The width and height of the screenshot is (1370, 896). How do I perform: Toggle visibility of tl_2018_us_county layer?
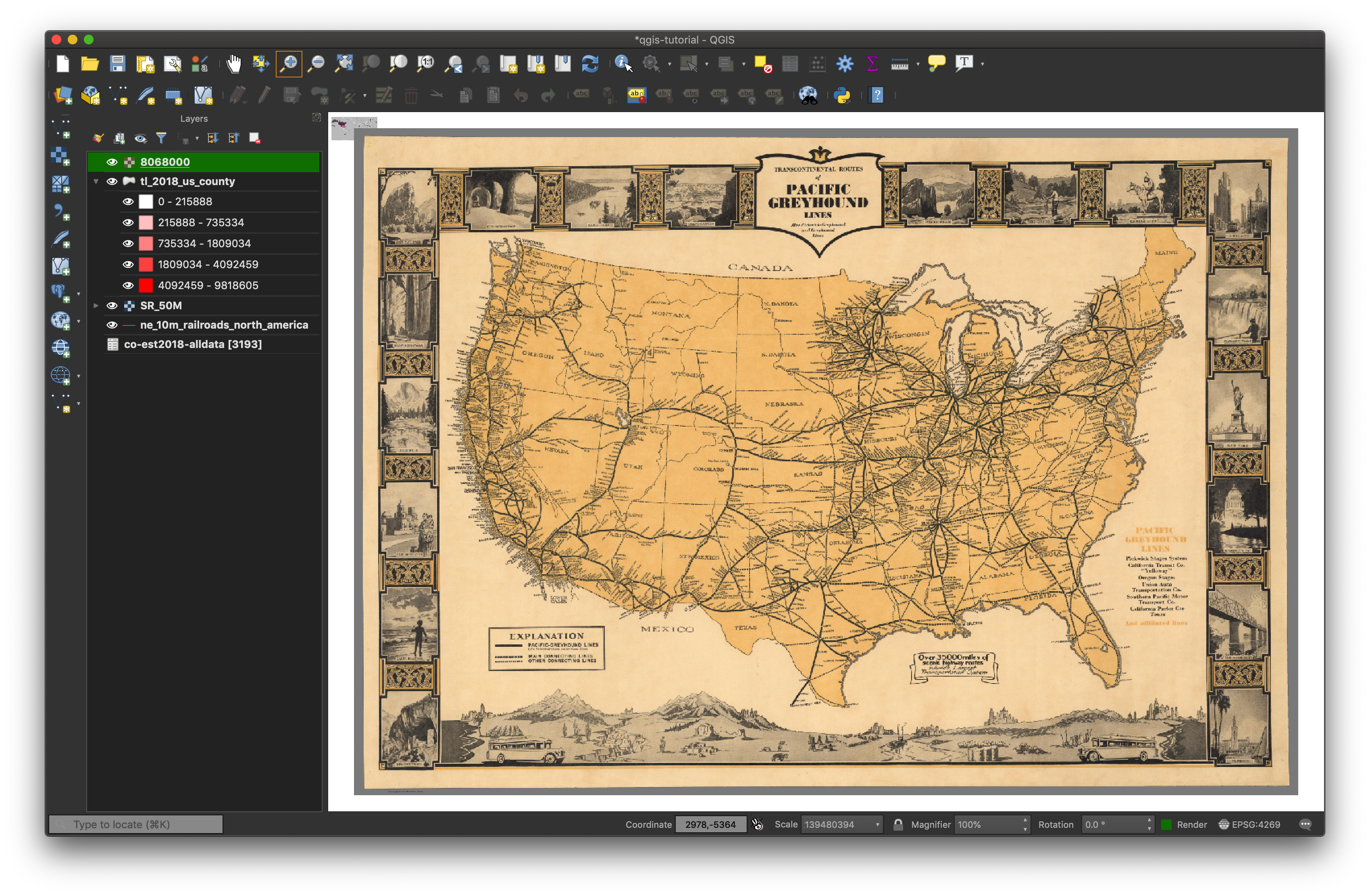112,181
